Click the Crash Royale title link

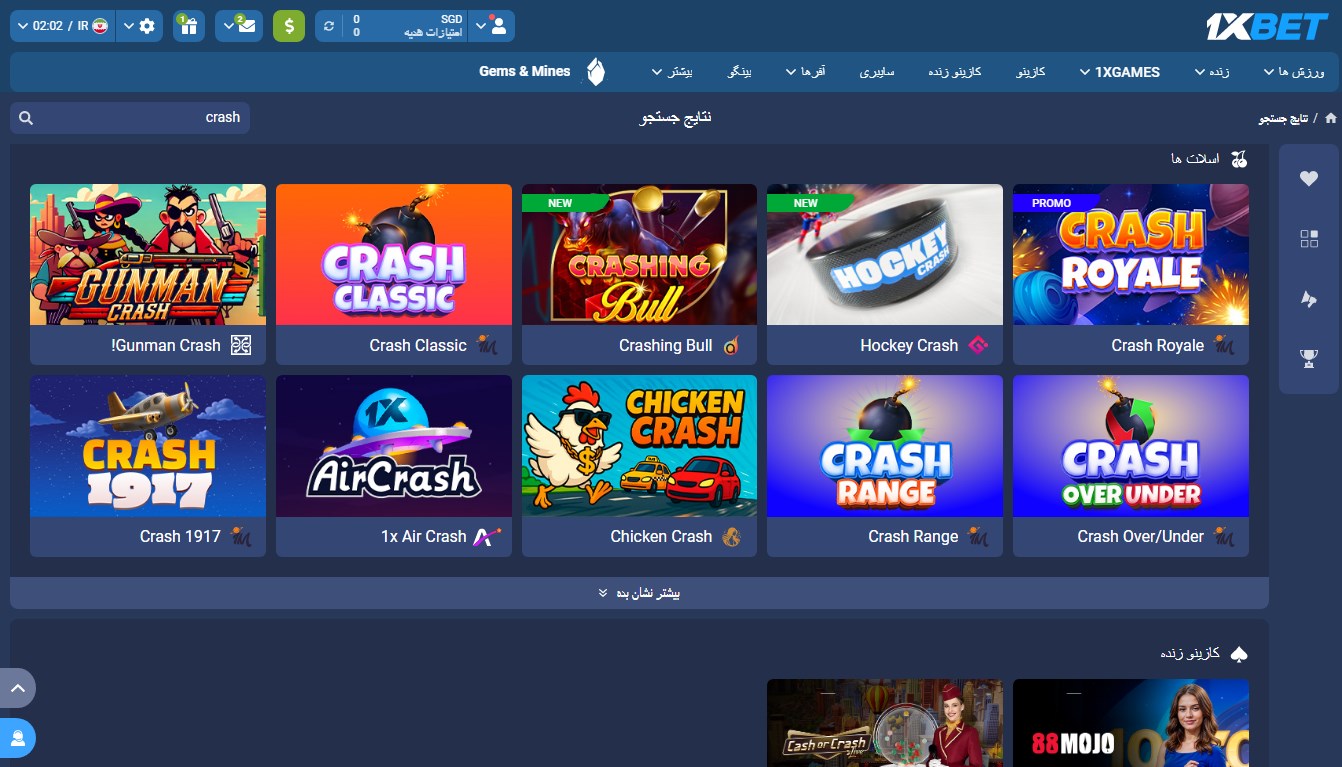[1157, 345]
